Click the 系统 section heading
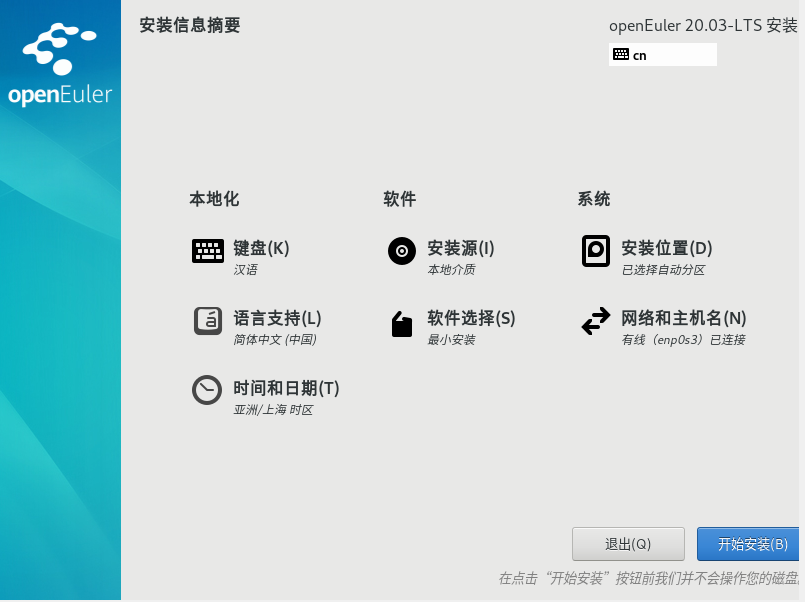 [x=593, y=199]
